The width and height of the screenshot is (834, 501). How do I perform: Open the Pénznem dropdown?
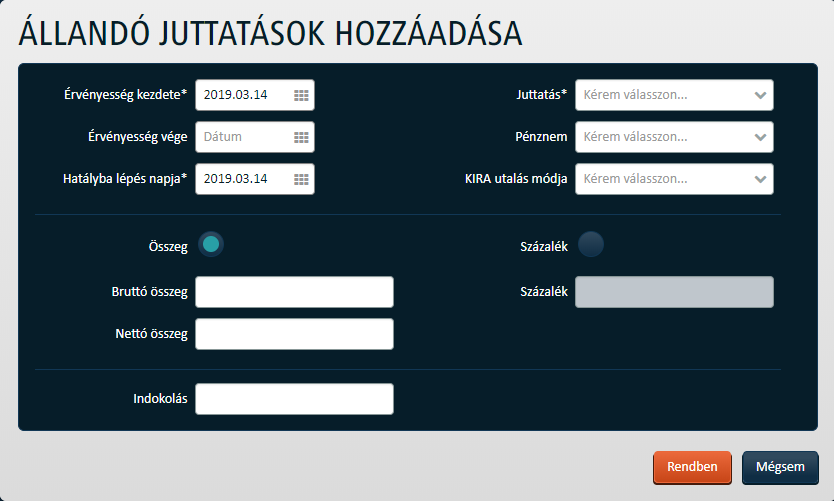pyautogui.click(x=674, y=137)
